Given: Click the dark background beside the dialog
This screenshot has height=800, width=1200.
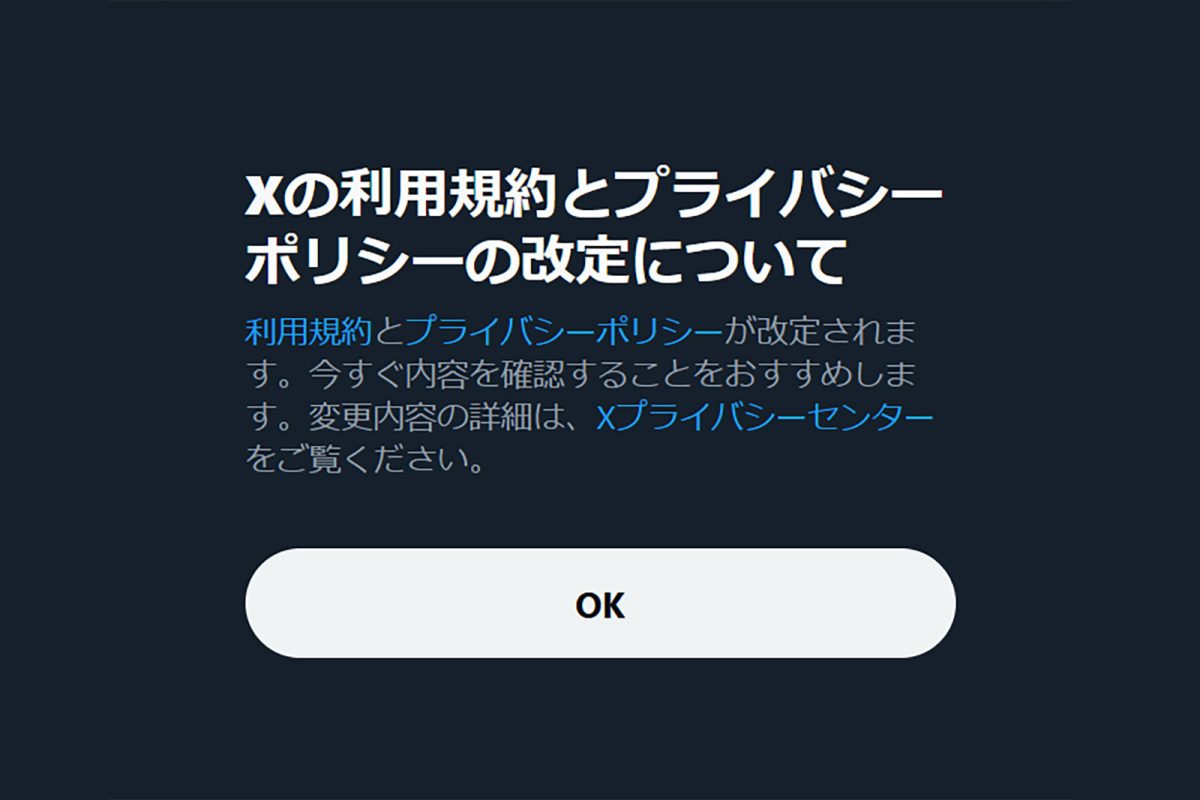Looking at the screenshot, I should (x=110, y=400).
